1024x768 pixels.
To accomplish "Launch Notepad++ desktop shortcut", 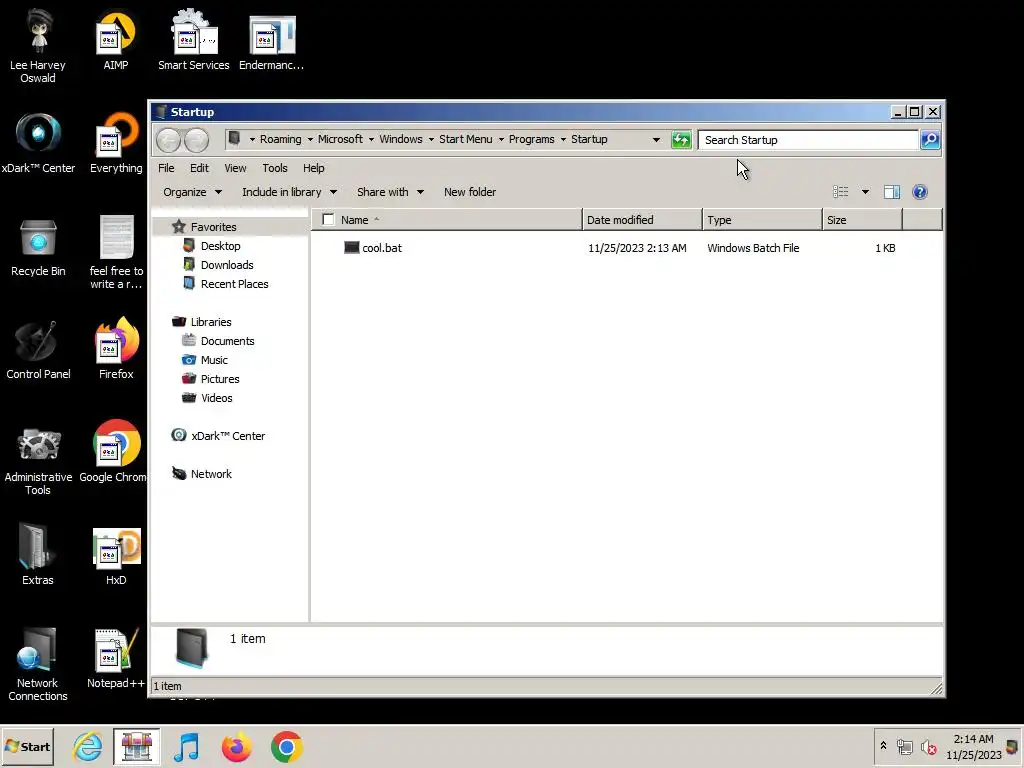I will [116, 658].
